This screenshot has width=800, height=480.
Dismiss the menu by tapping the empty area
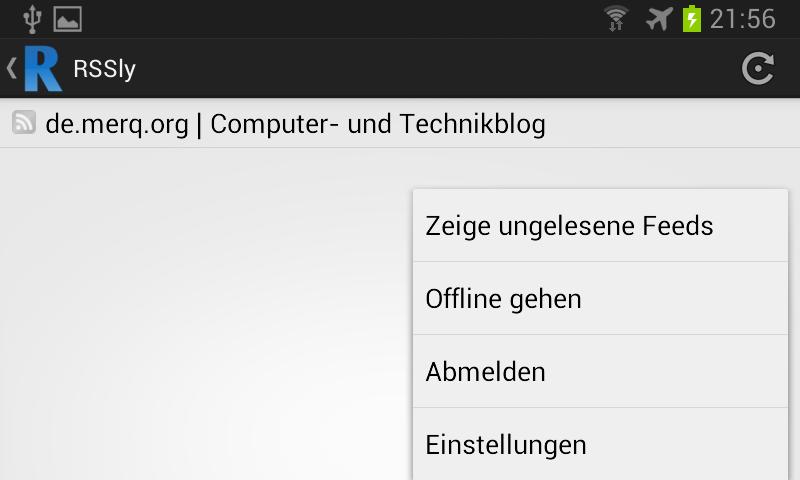200,320
